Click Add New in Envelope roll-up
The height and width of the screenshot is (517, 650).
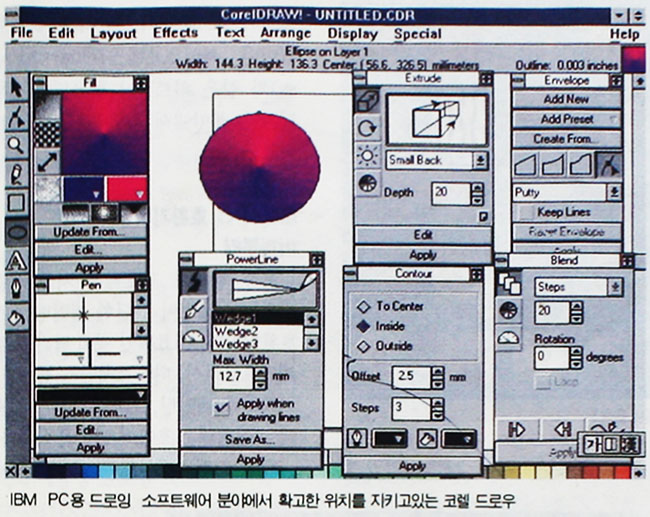[x=567, y=99]
